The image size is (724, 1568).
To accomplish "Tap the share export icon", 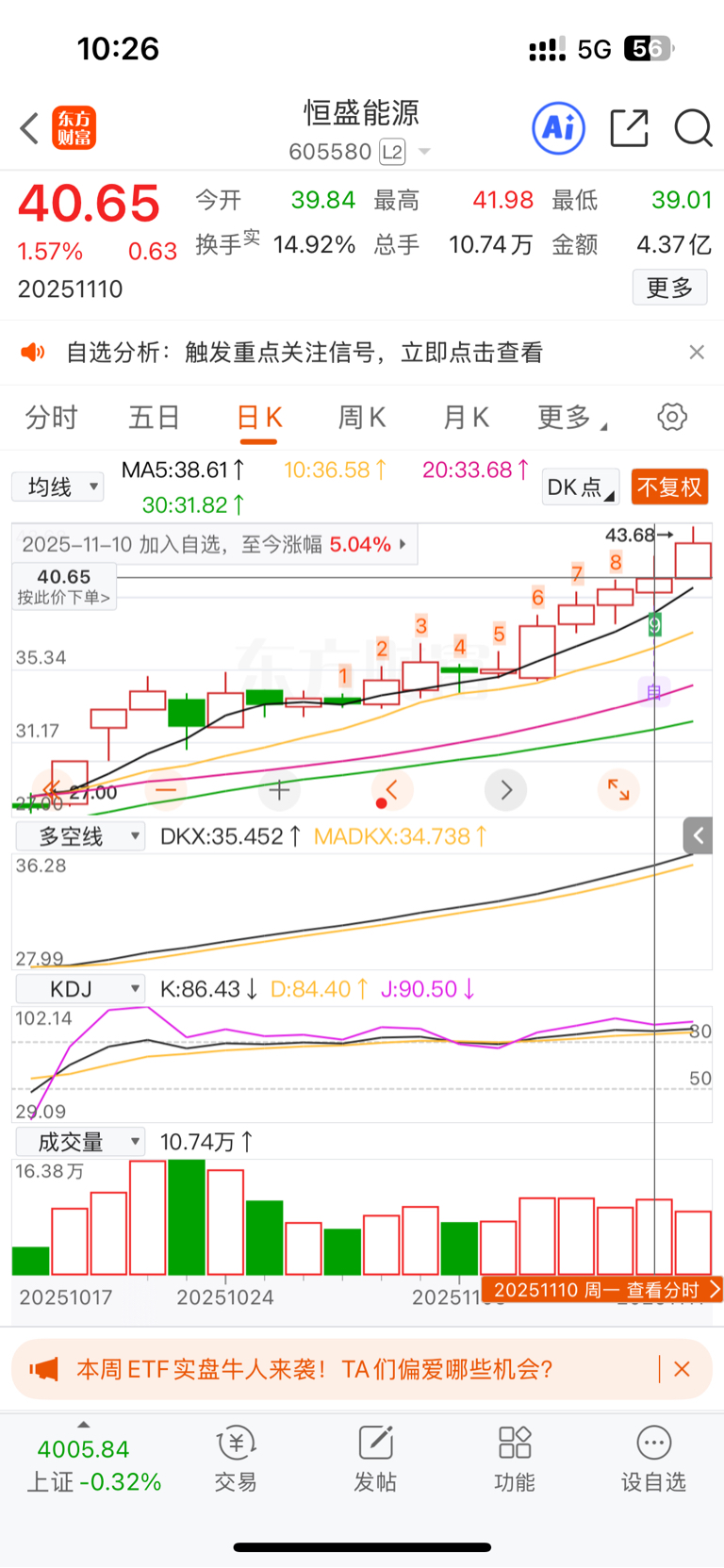I will click(x=629, y=128).
